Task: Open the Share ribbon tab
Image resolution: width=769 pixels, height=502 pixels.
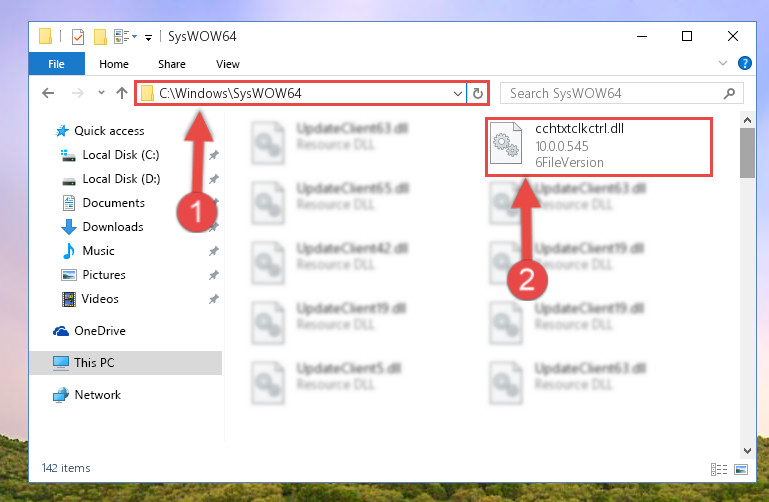Action: pyautogui.click(x=172, y=64)
